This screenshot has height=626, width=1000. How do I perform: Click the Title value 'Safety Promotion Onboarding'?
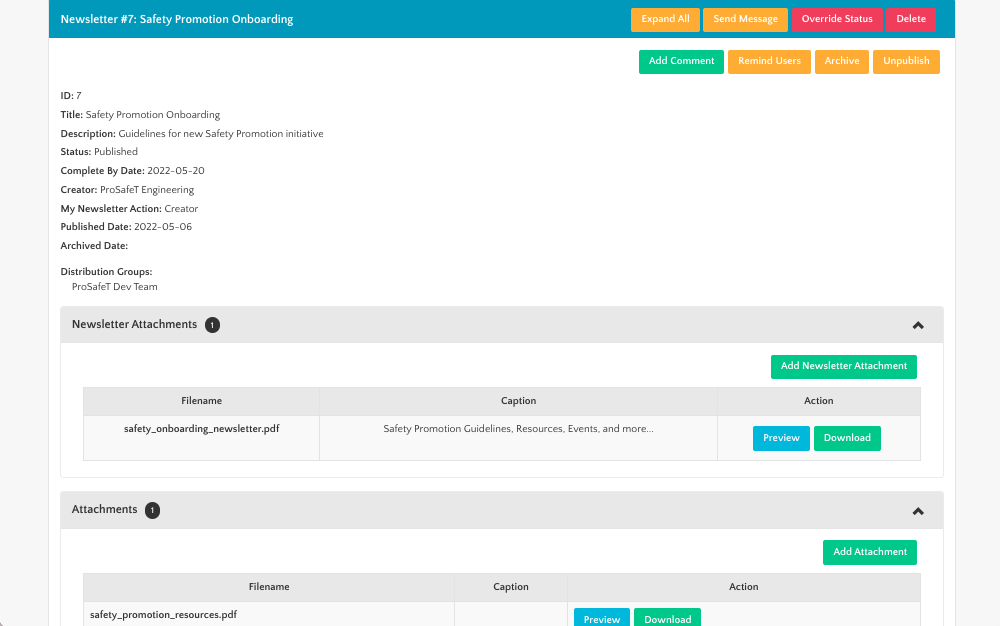(x=153, y=115)
